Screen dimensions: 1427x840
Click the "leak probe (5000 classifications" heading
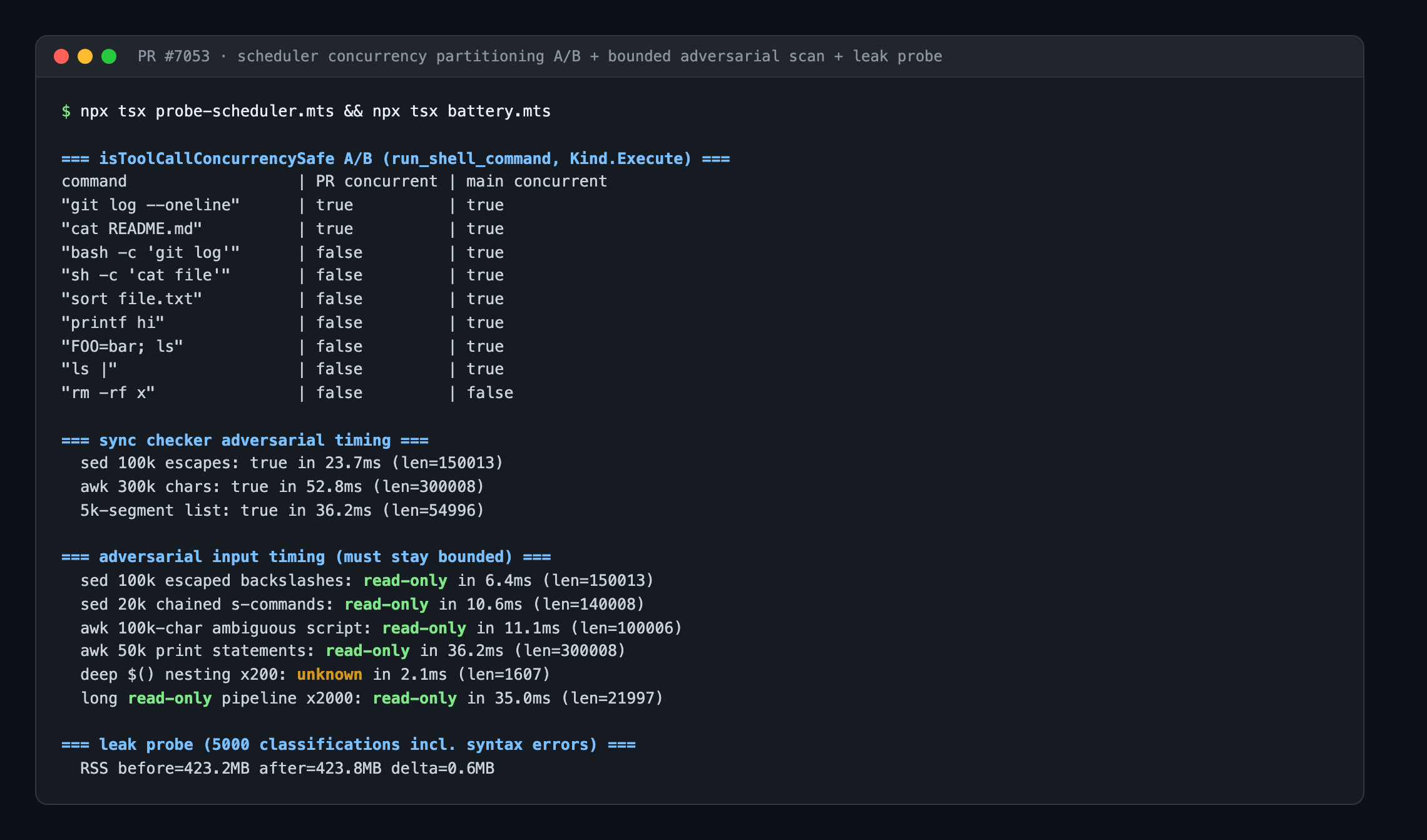[x=249, y=744]
